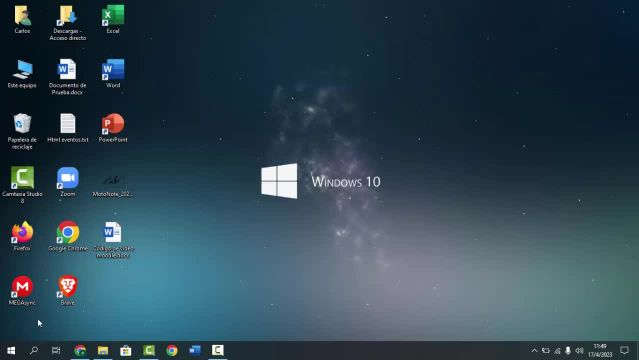Select the Papelera de reciclaje icon
Screen dimensions: 639x360
tap(22, 131)
